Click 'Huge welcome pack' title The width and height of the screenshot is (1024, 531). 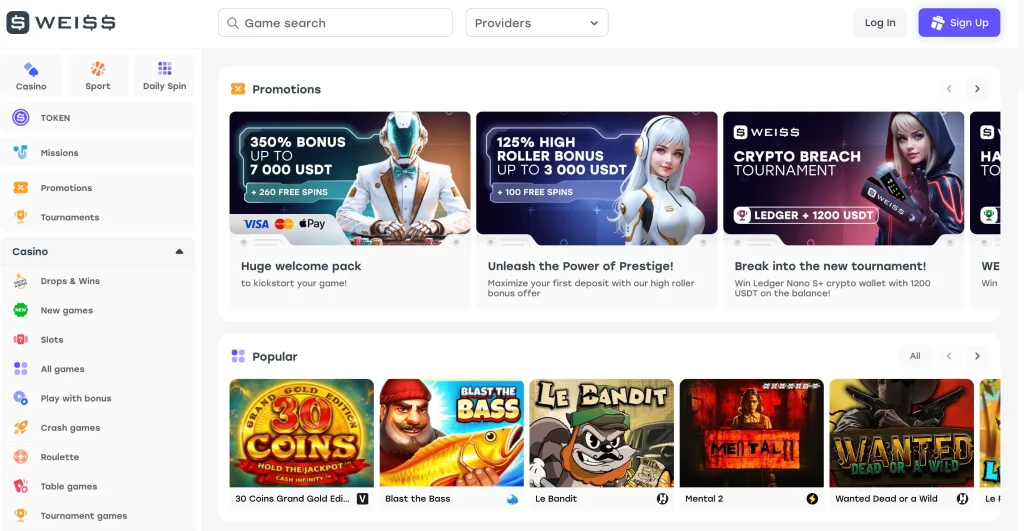coord(301,266)
